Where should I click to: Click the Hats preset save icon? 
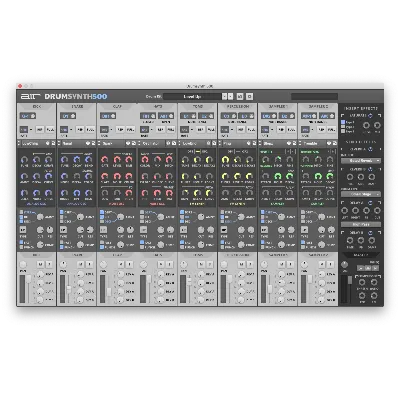[x=174, y=143]
